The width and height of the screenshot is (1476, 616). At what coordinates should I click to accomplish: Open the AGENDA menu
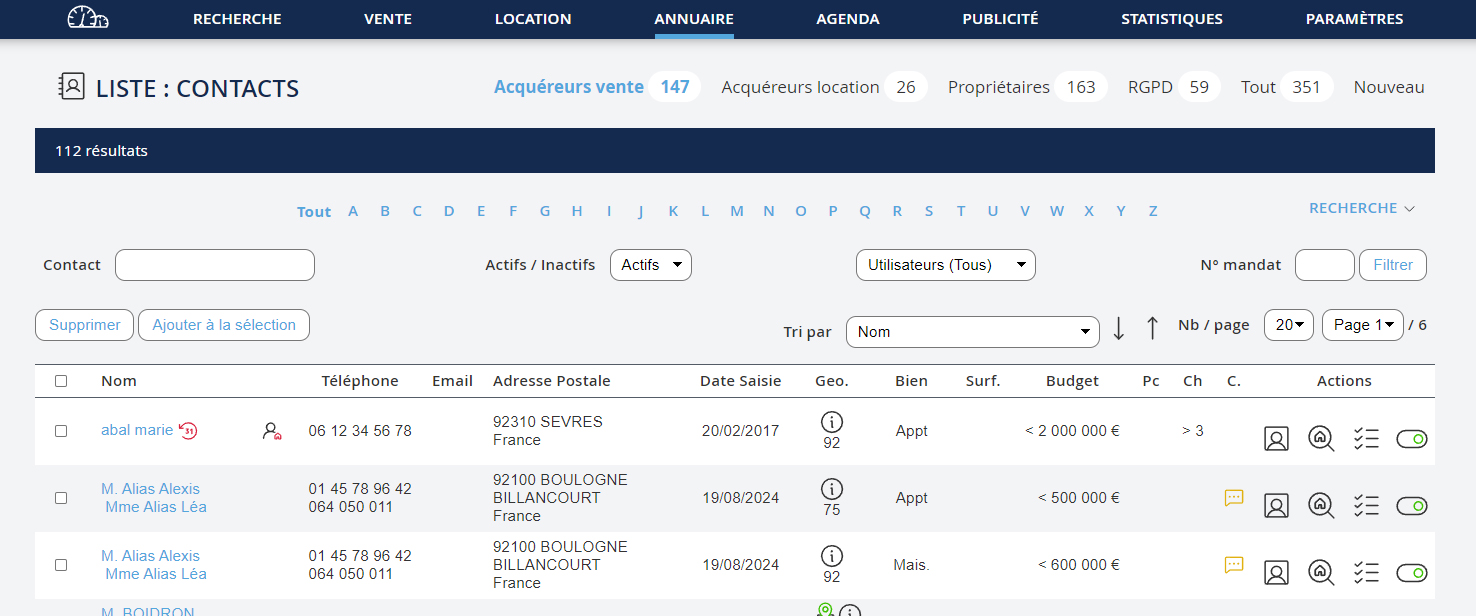847,19
